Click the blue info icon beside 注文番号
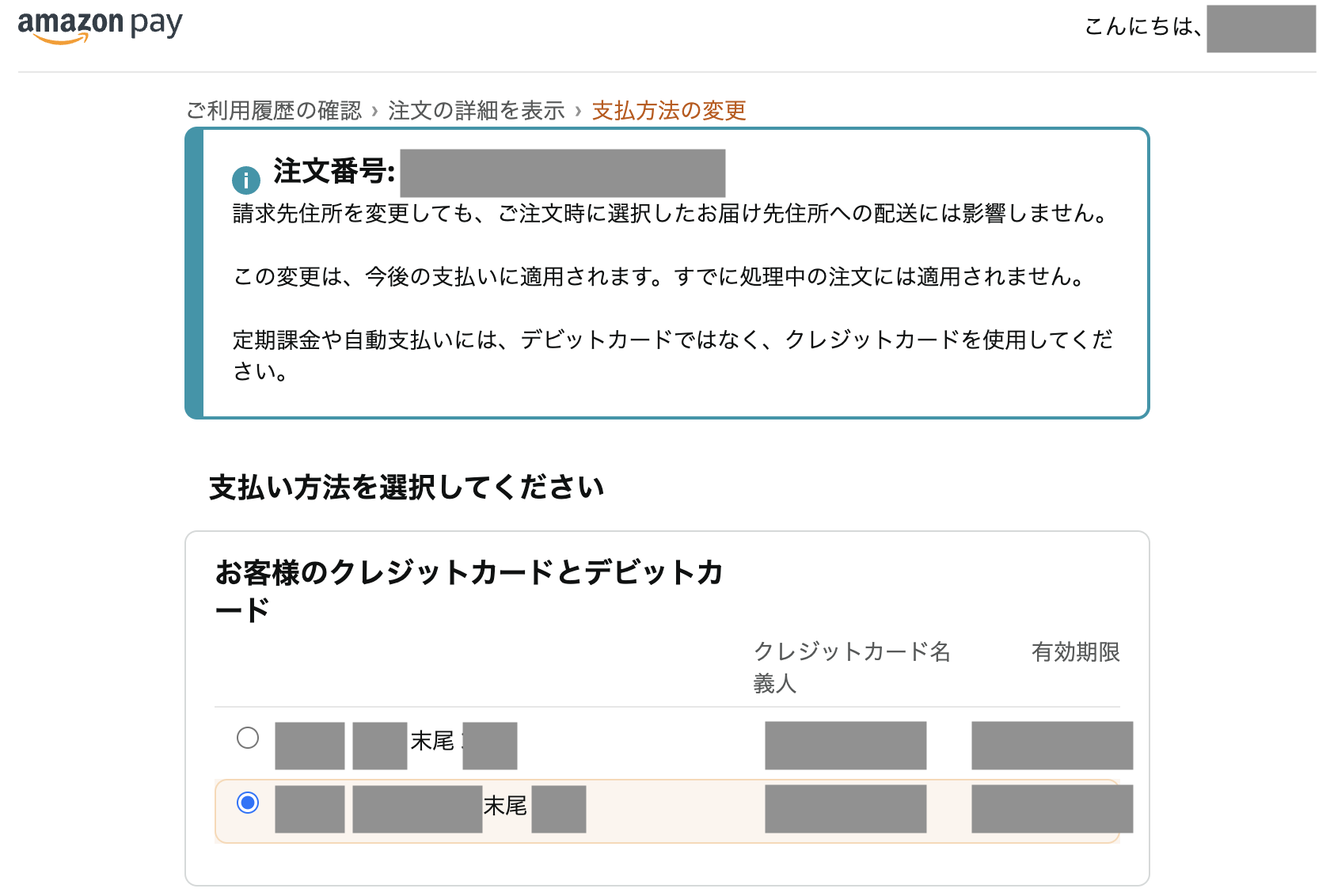The height and width of the screenshot is (896, 1330). pos(245,180)
